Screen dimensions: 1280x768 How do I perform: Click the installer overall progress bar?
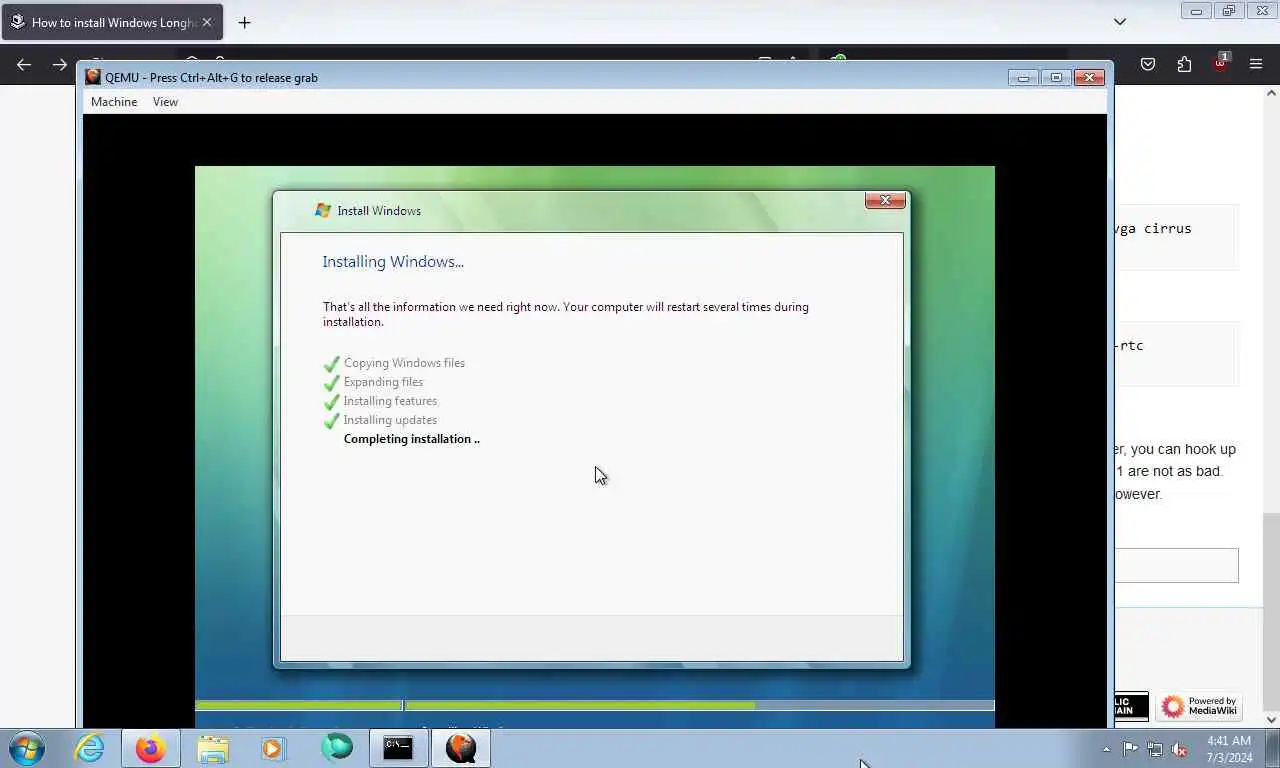(594, 705)
